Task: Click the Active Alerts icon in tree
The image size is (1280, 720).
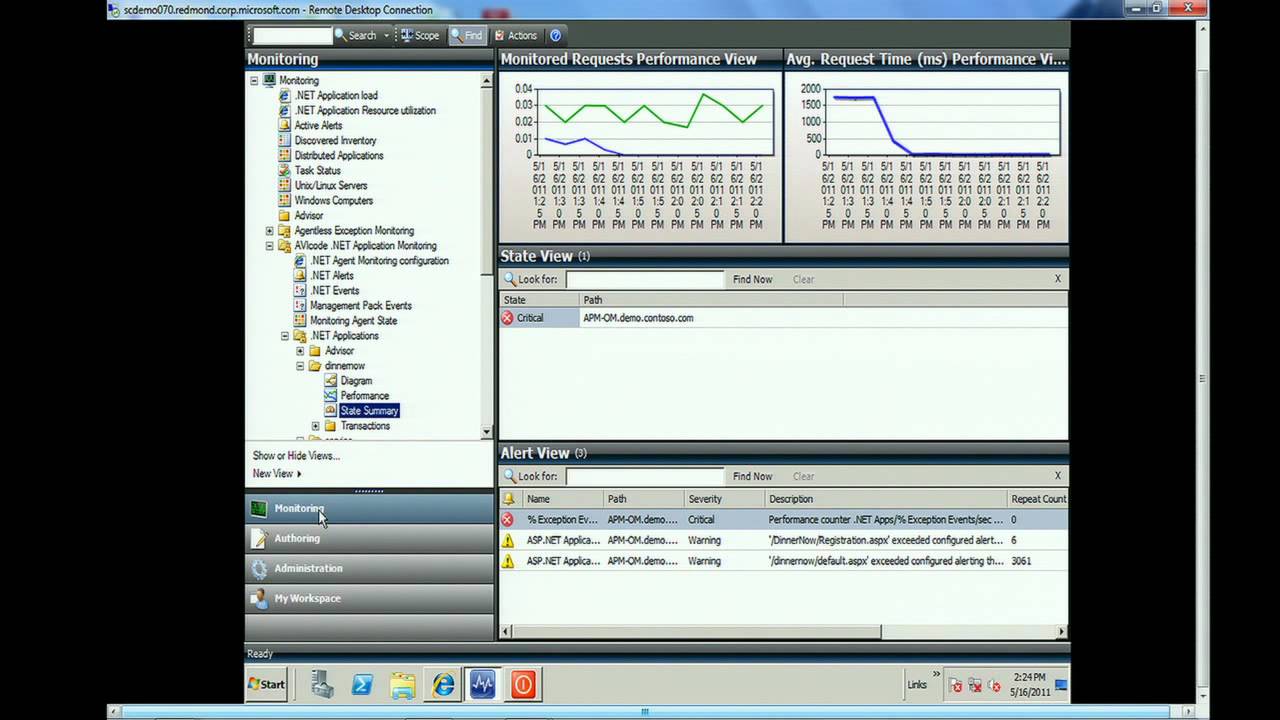Action: [284, 125]
